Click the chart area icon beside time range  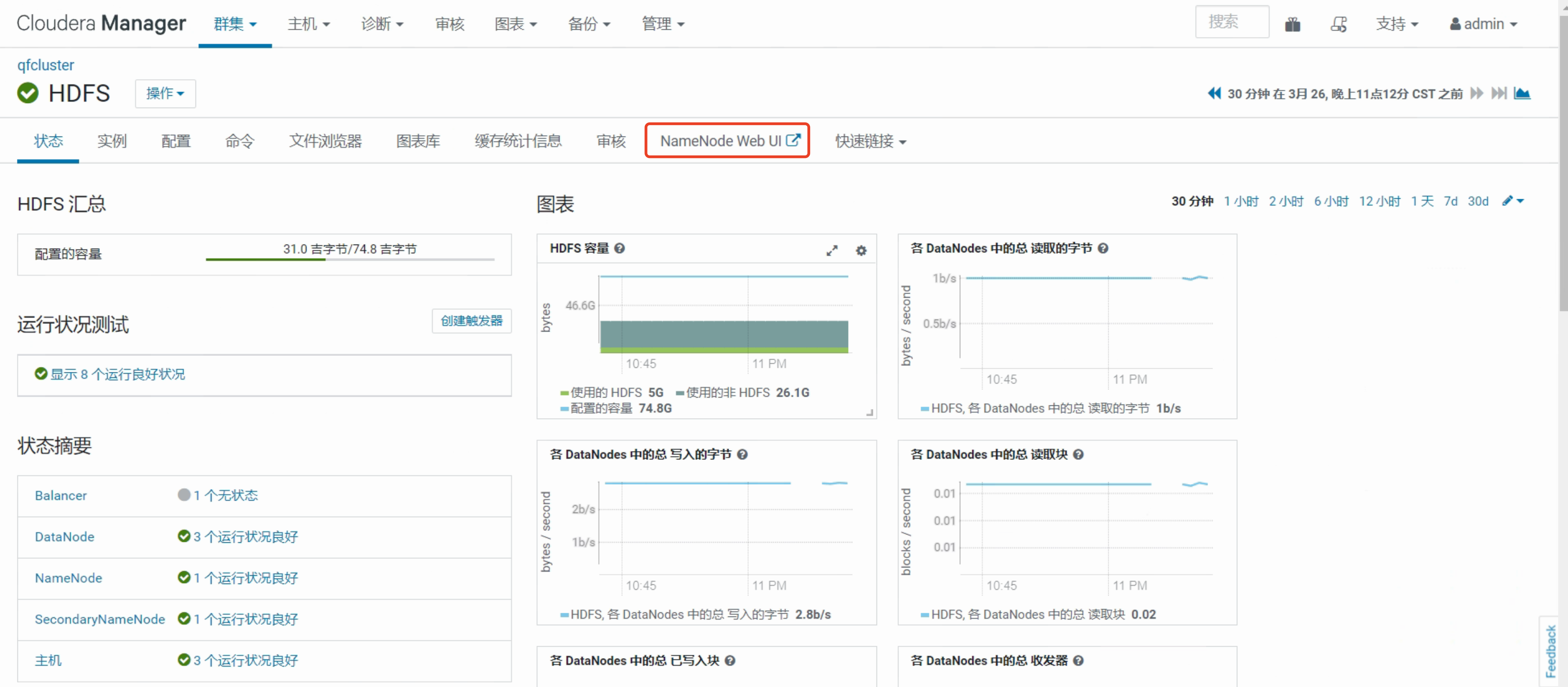1522,93
